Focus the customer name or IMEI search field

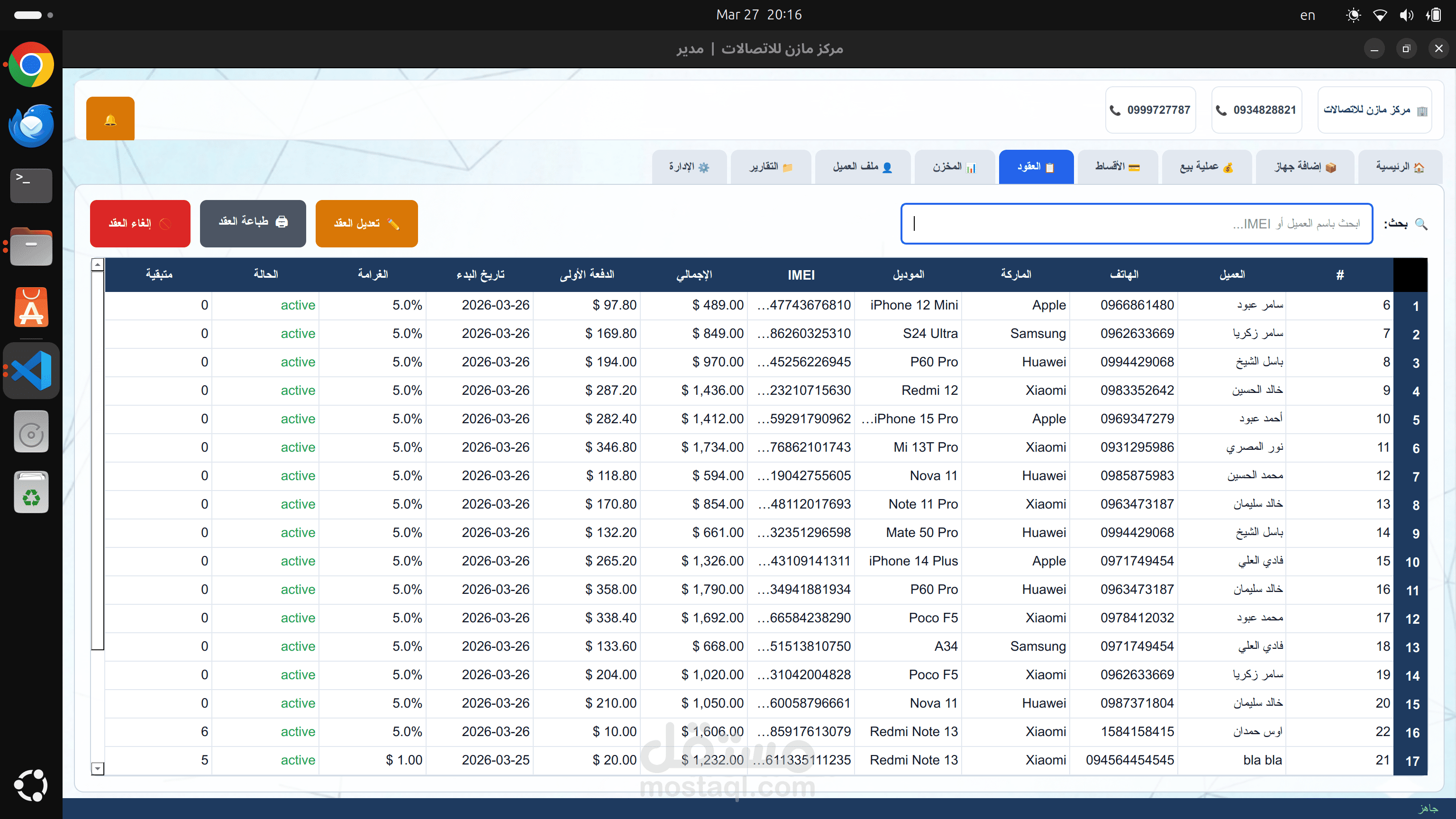point(1136,224)
